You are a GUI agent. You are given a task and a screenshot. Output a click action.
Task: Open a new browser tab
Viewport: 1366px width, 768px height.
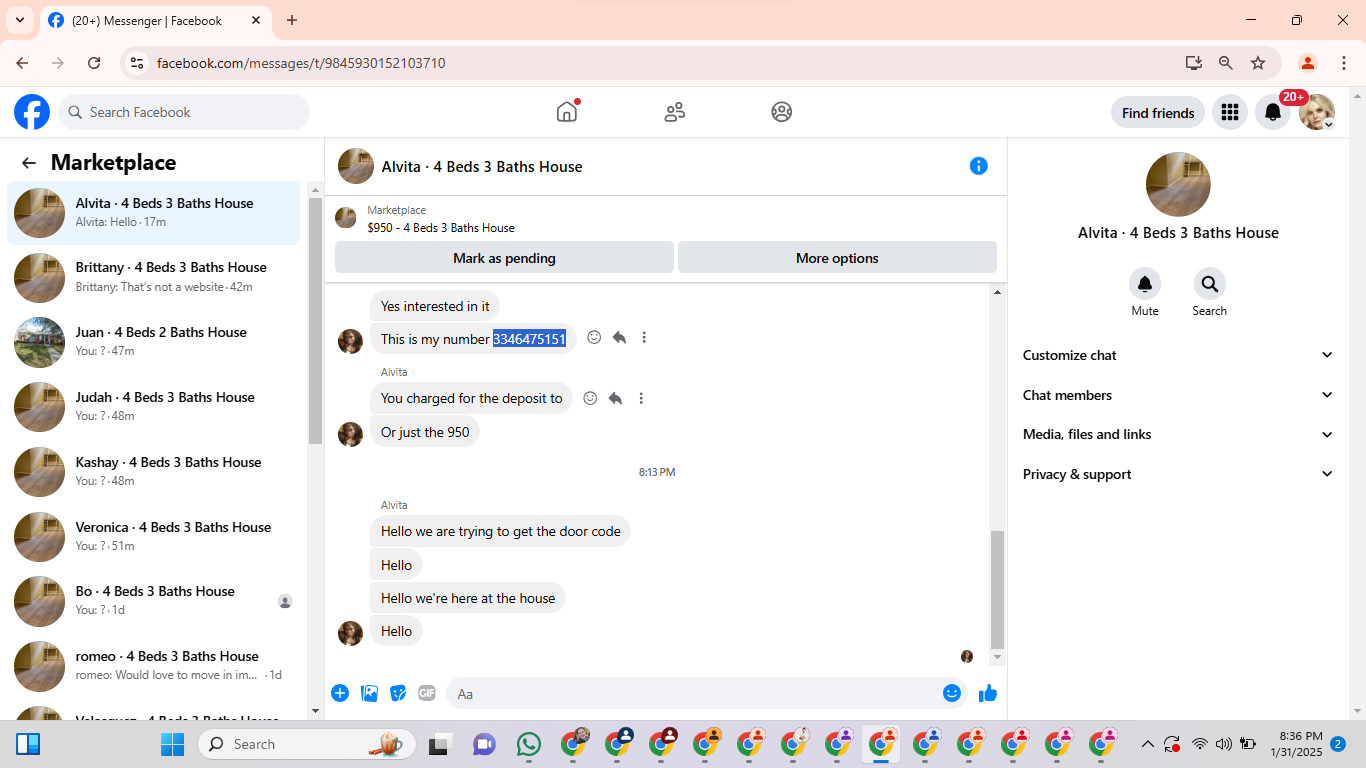point(292,20)
